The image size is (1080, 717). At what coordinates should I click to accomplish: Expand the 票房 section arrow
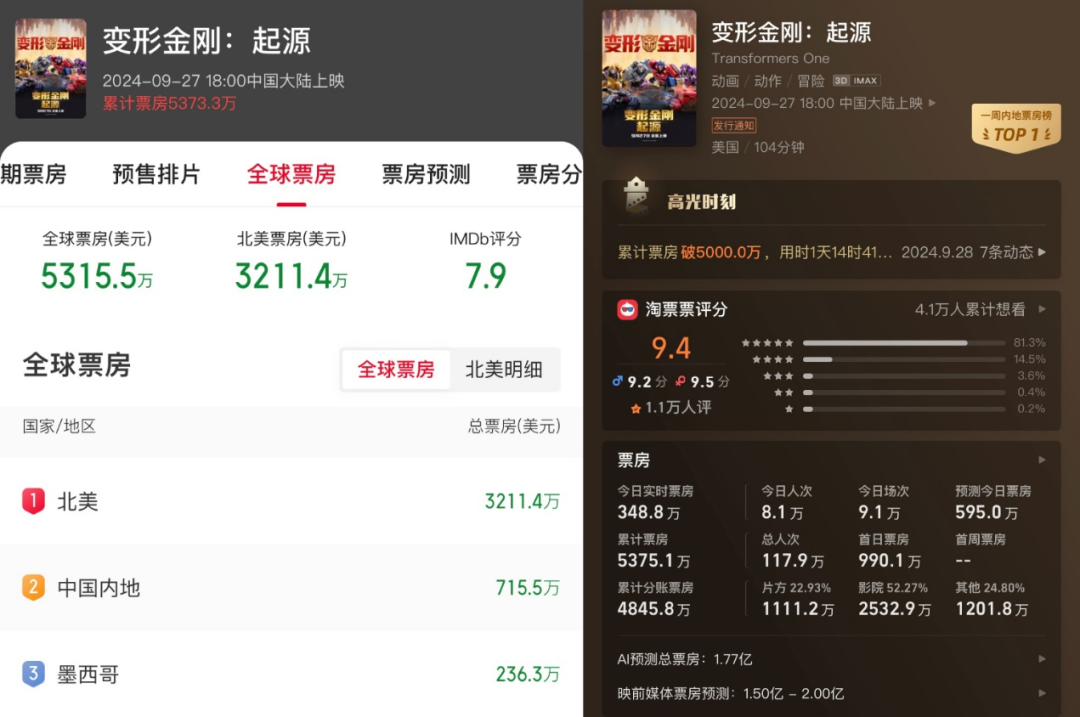pyautogui.click(x=1042, y=459)
